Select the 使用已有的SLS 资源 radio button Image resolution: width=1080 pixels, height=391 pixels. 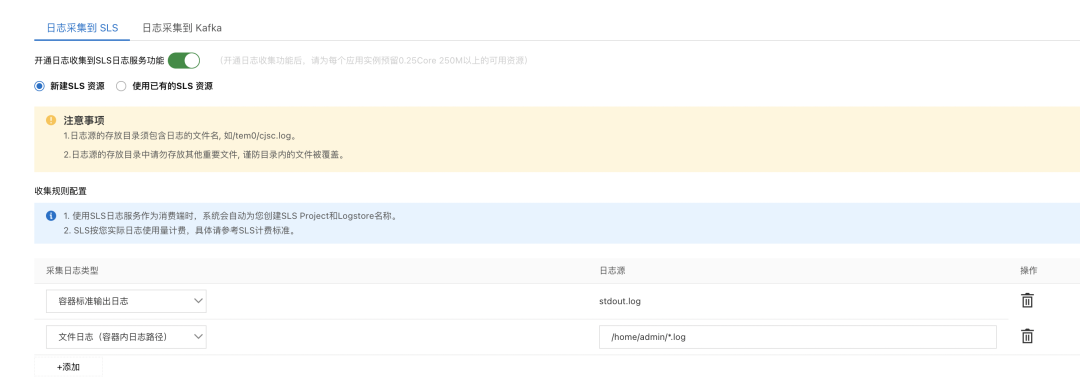click(121, 87)
